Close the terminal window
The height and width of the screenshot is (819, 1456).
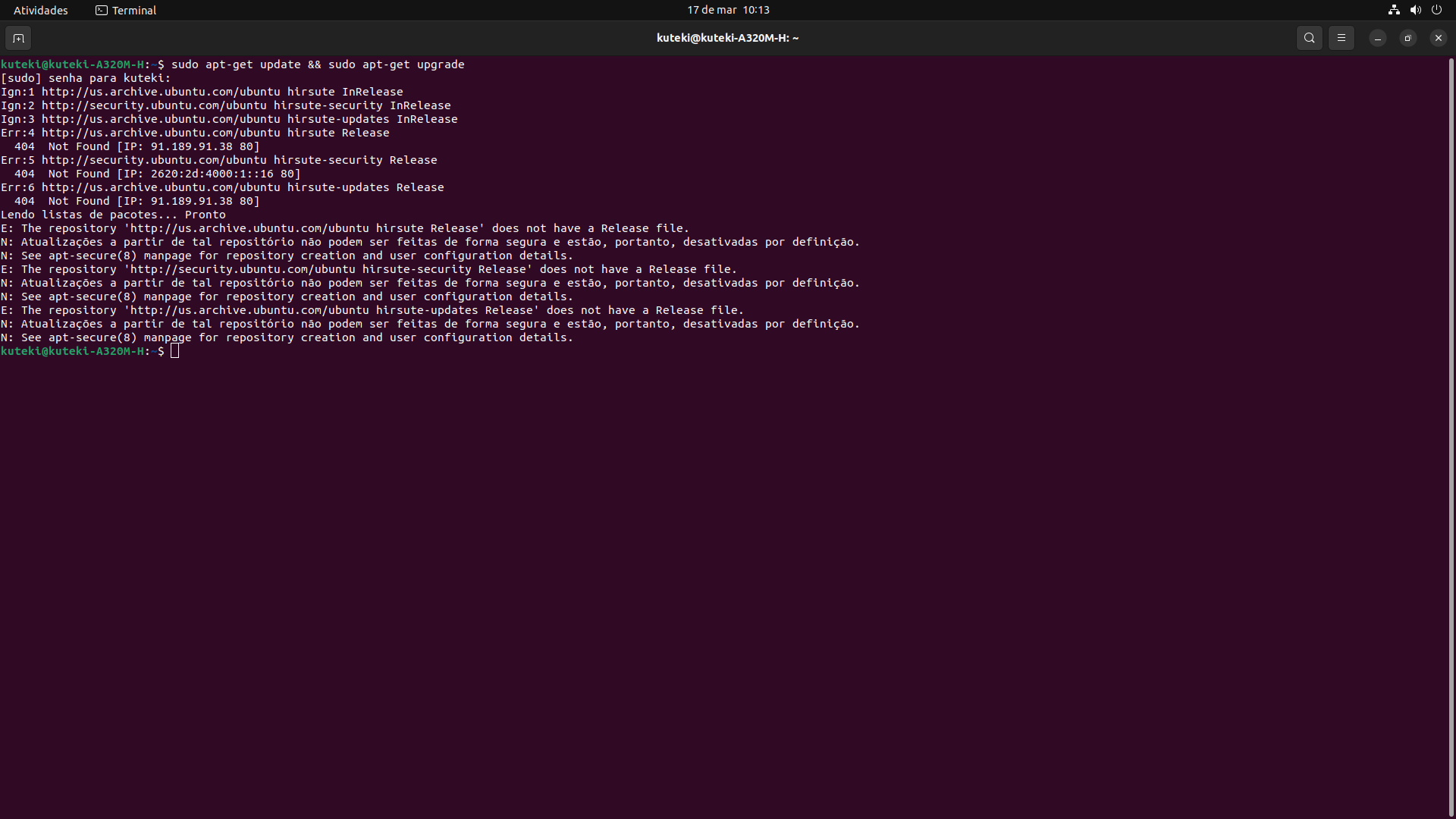[x=1438, y=38]
